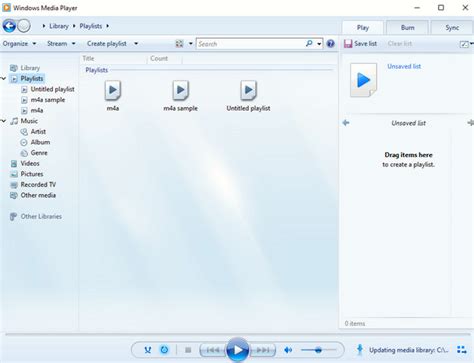The width and height of the screenshot is (474, 363).
Task: Open the m4a playlist icon in main pane
Action: (x=113, y=90)
